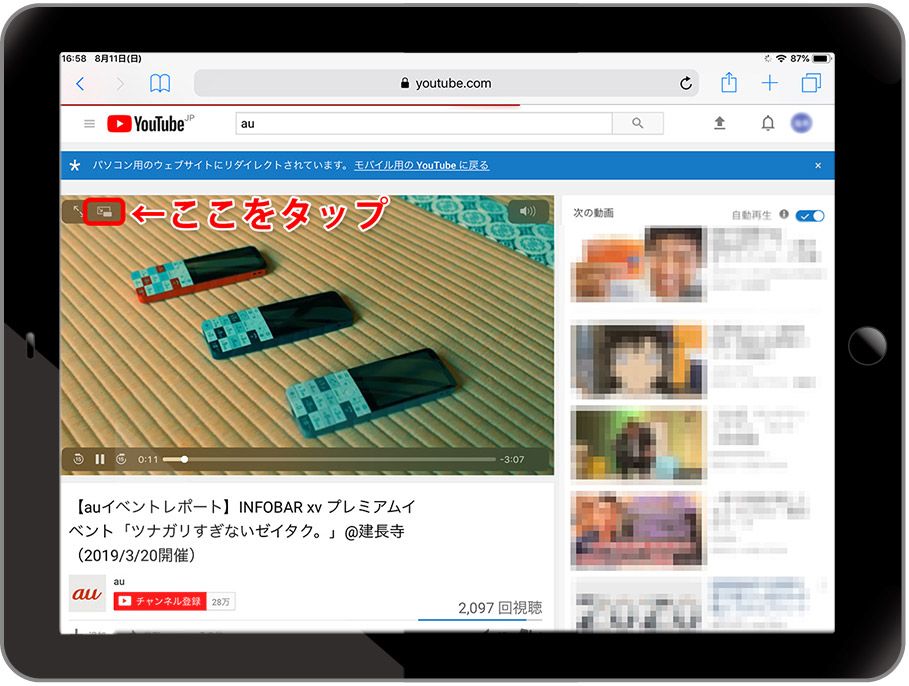Enter full screen with player's diagonal arrows
909x686 pixels.
[77, 210]
